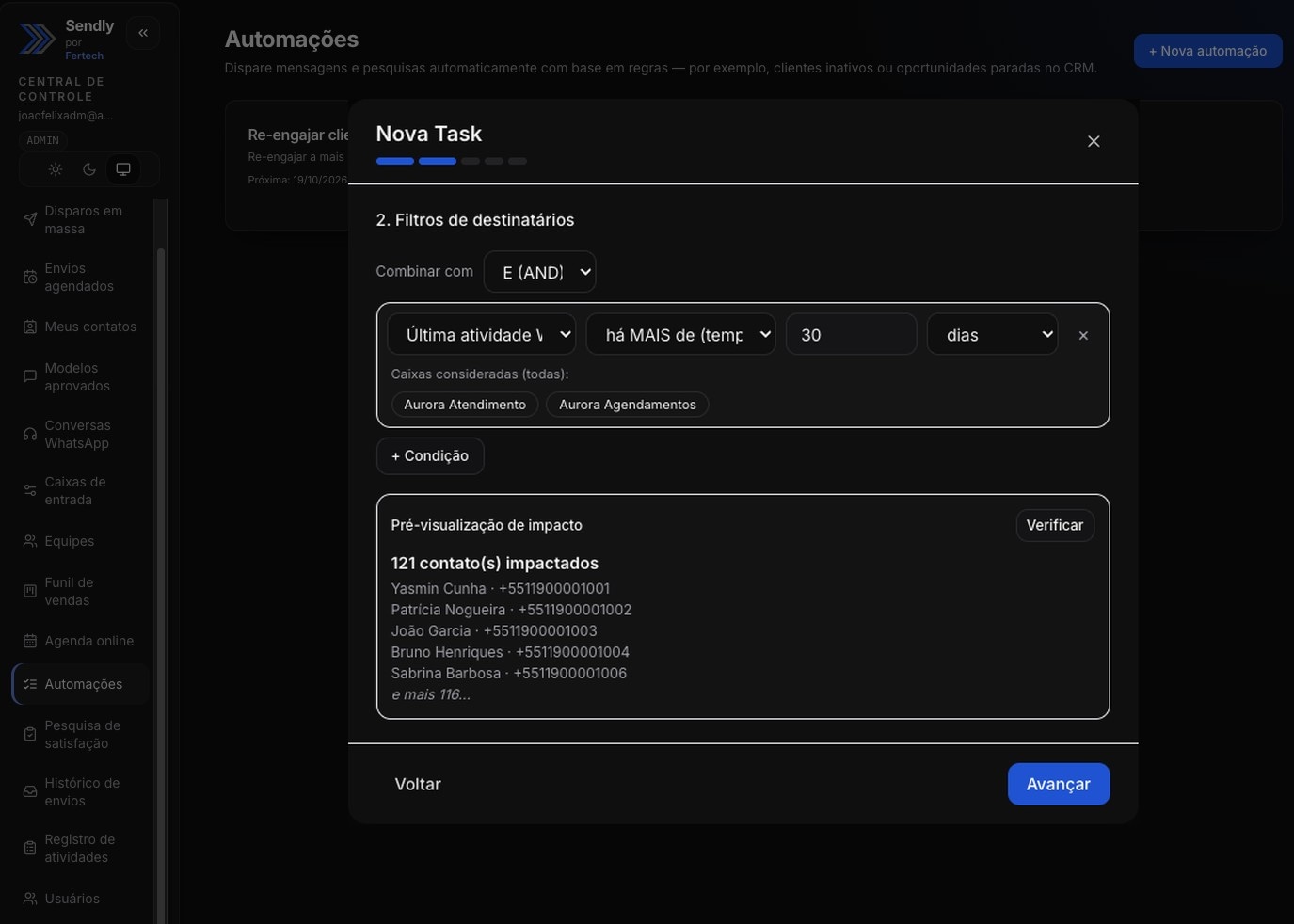Click the Re-engajar automation card title
The image size is (1294, 924).
click(x=298, y=135)
